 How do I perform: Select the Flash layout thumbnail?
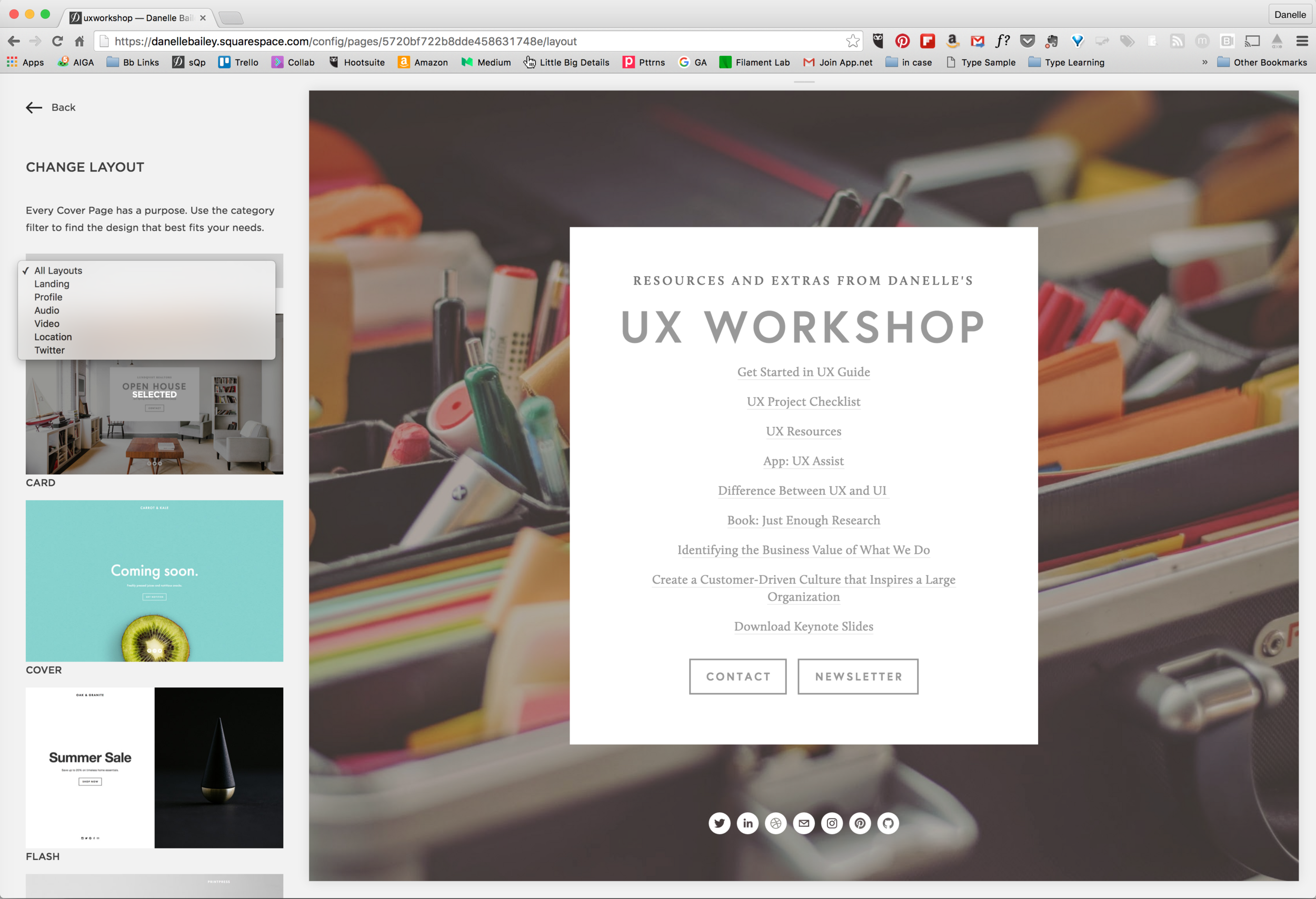point(154,767)
